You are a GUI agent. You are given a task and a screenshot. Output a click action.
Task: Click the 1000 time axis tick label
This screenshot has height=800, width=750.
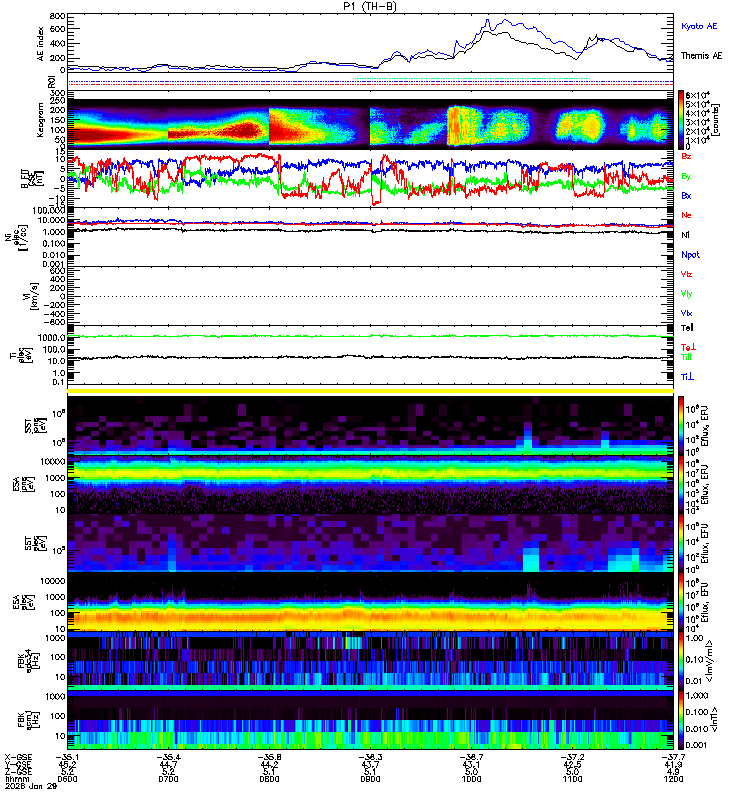[471, 779]
